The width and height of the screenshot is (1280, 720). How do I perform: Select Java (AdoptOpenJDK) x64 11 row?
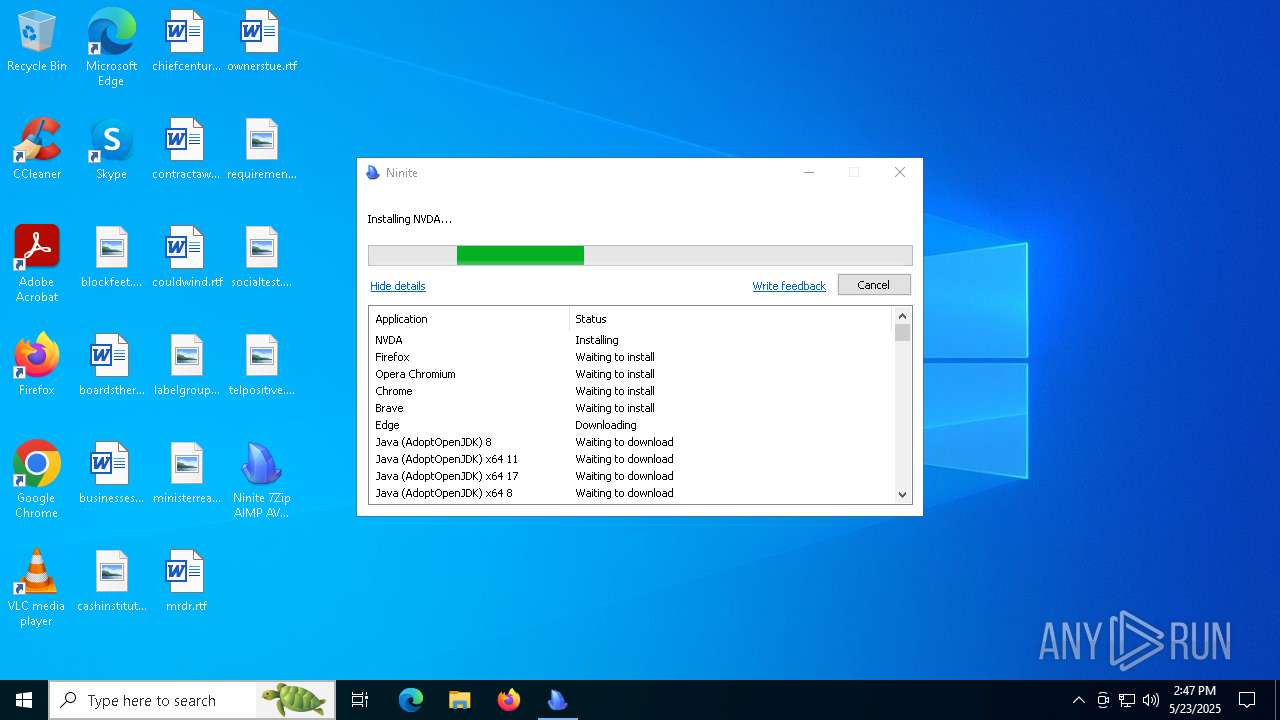tap(630, 459)
